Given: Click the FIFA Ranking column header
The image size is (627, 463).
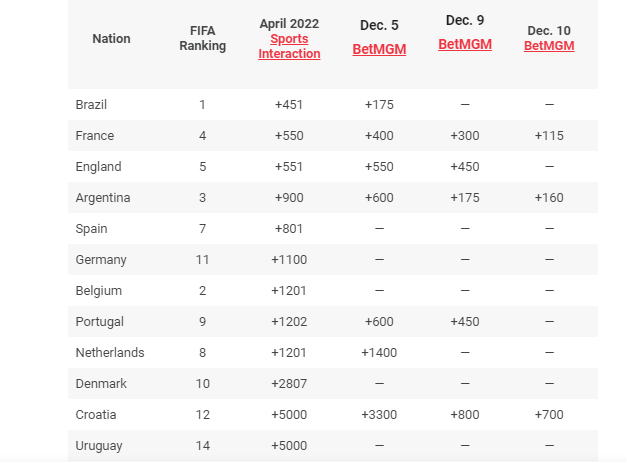Looking at the screenshot, I should [x=202, y=38].
